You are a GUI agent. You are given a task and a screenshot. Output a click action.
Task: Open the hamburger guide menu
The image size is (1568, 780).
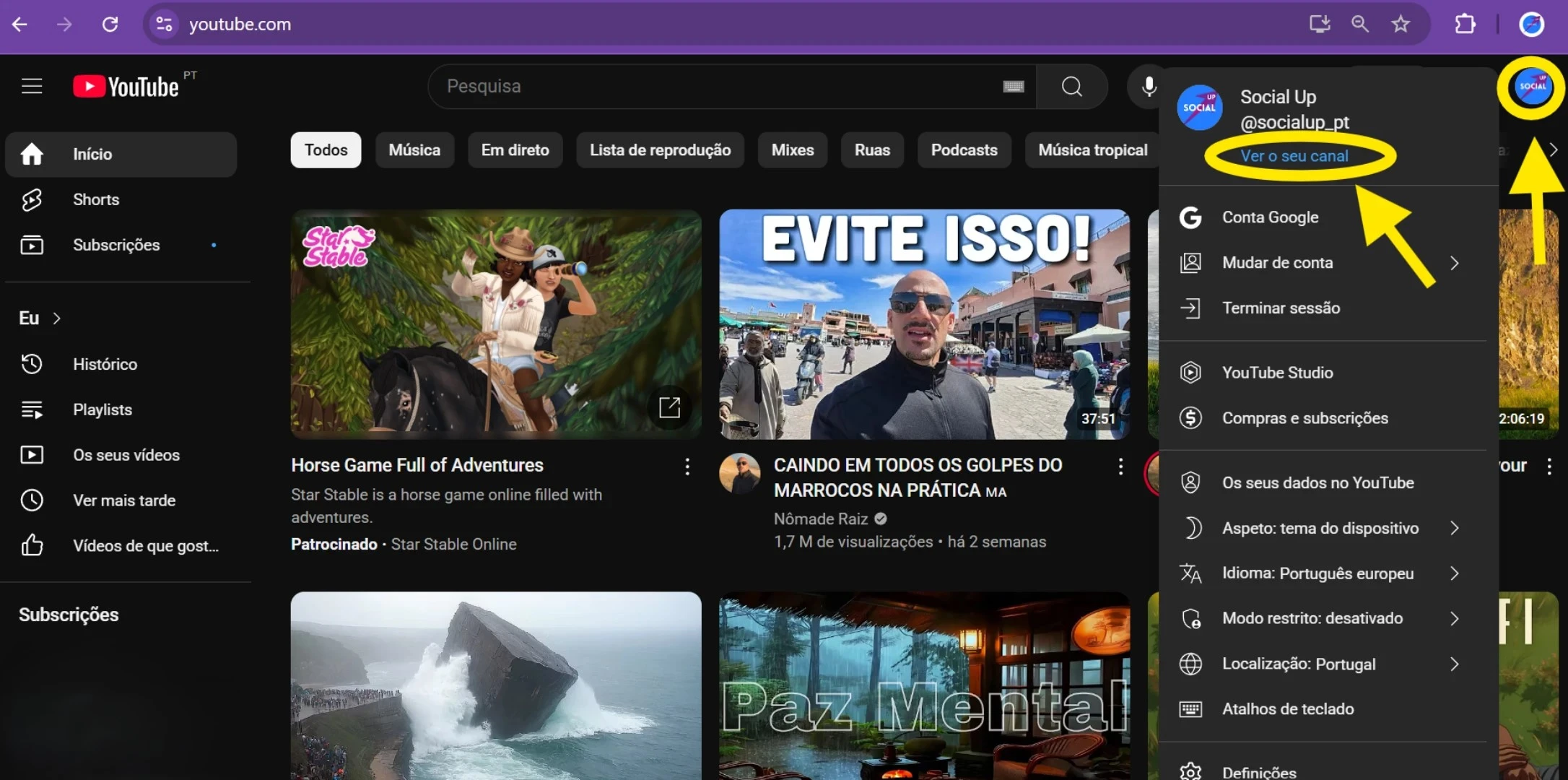[x=32, y=87]
